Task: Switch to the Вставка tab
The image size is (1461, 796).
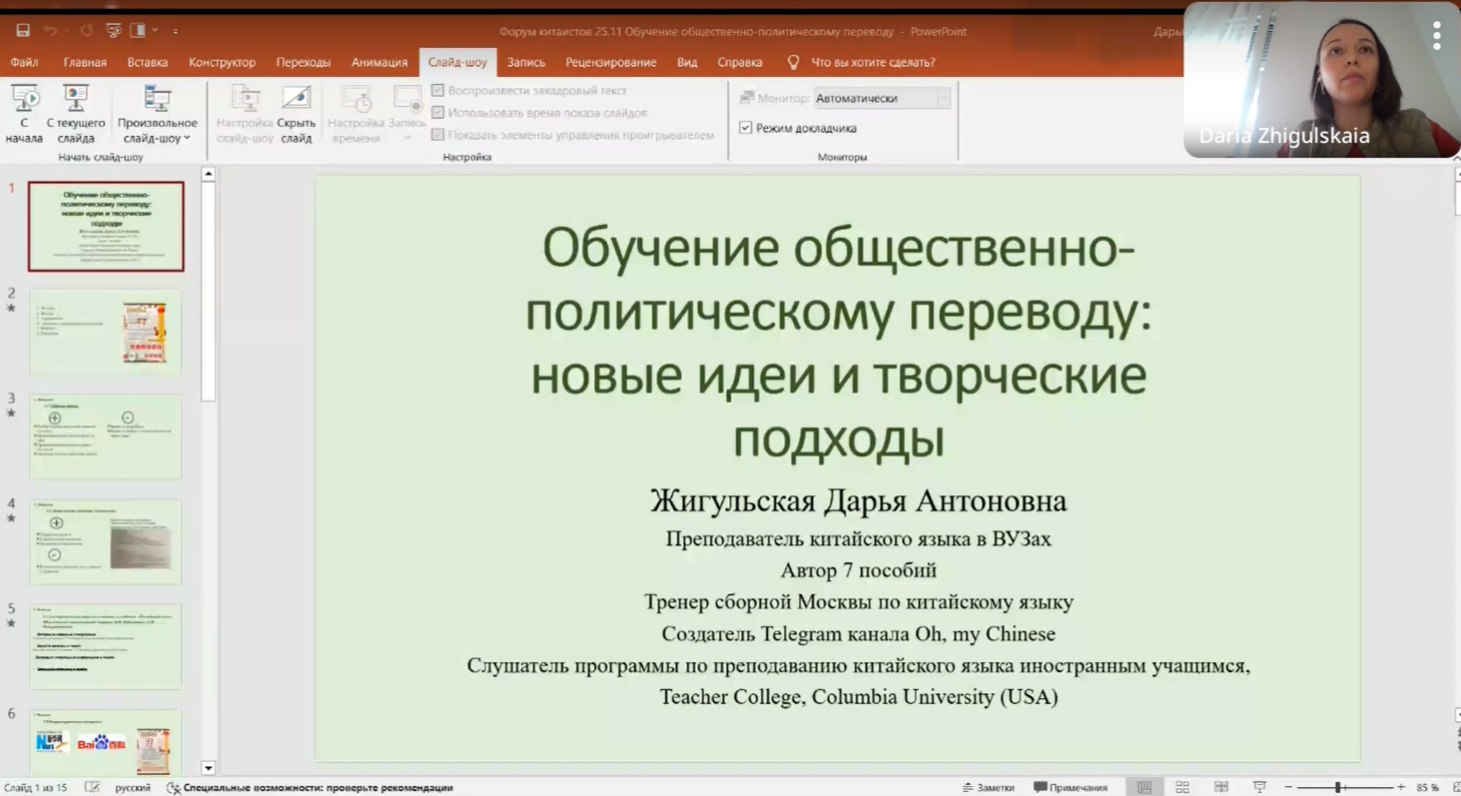Action: pyautogui.click(x=147, y=62)
